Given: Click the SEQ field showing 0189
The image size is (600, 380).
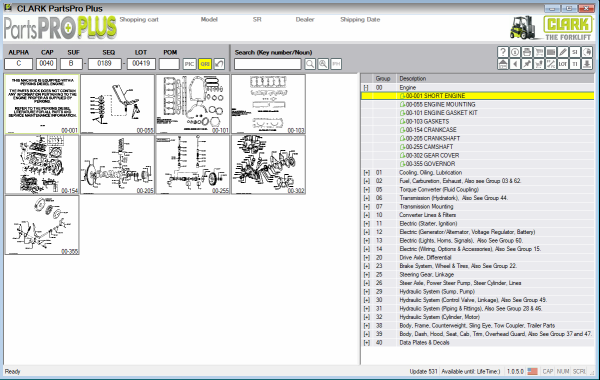Looking at the screenshot, I should tap(104, 64).
